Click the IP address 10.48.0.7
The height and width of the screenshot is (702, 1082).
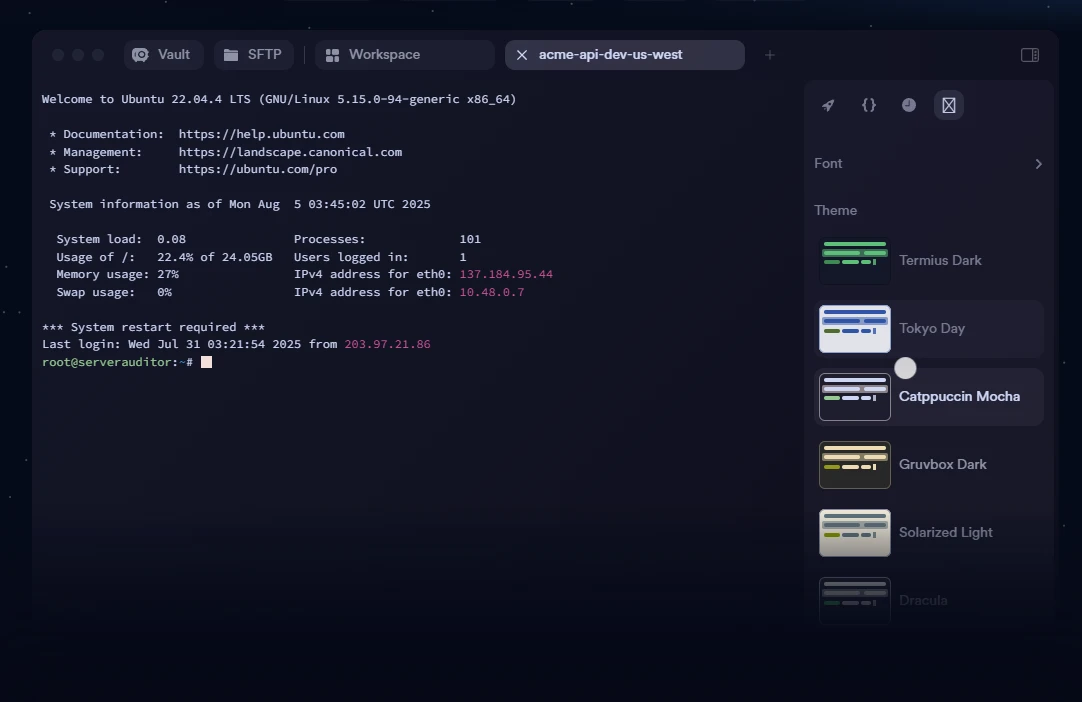point(492,292)
